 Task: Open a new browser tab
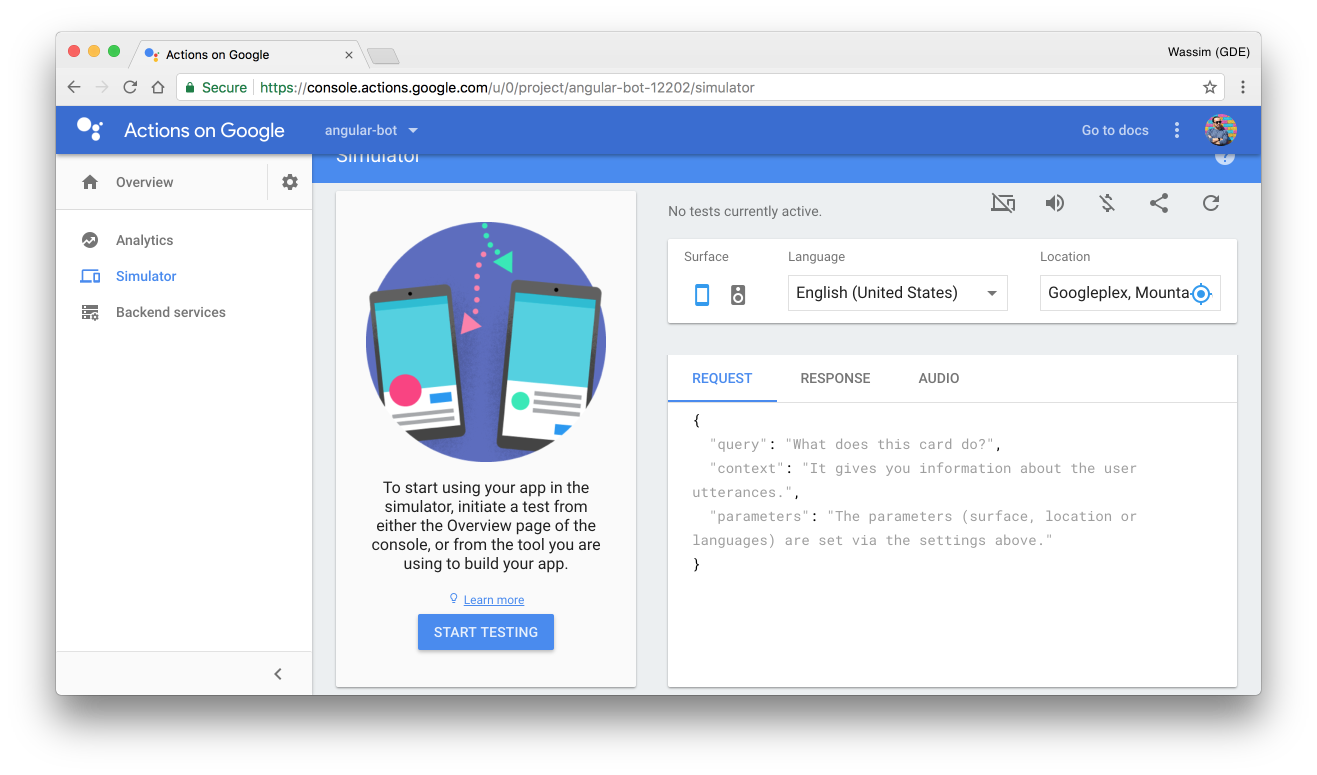point(383,56)
